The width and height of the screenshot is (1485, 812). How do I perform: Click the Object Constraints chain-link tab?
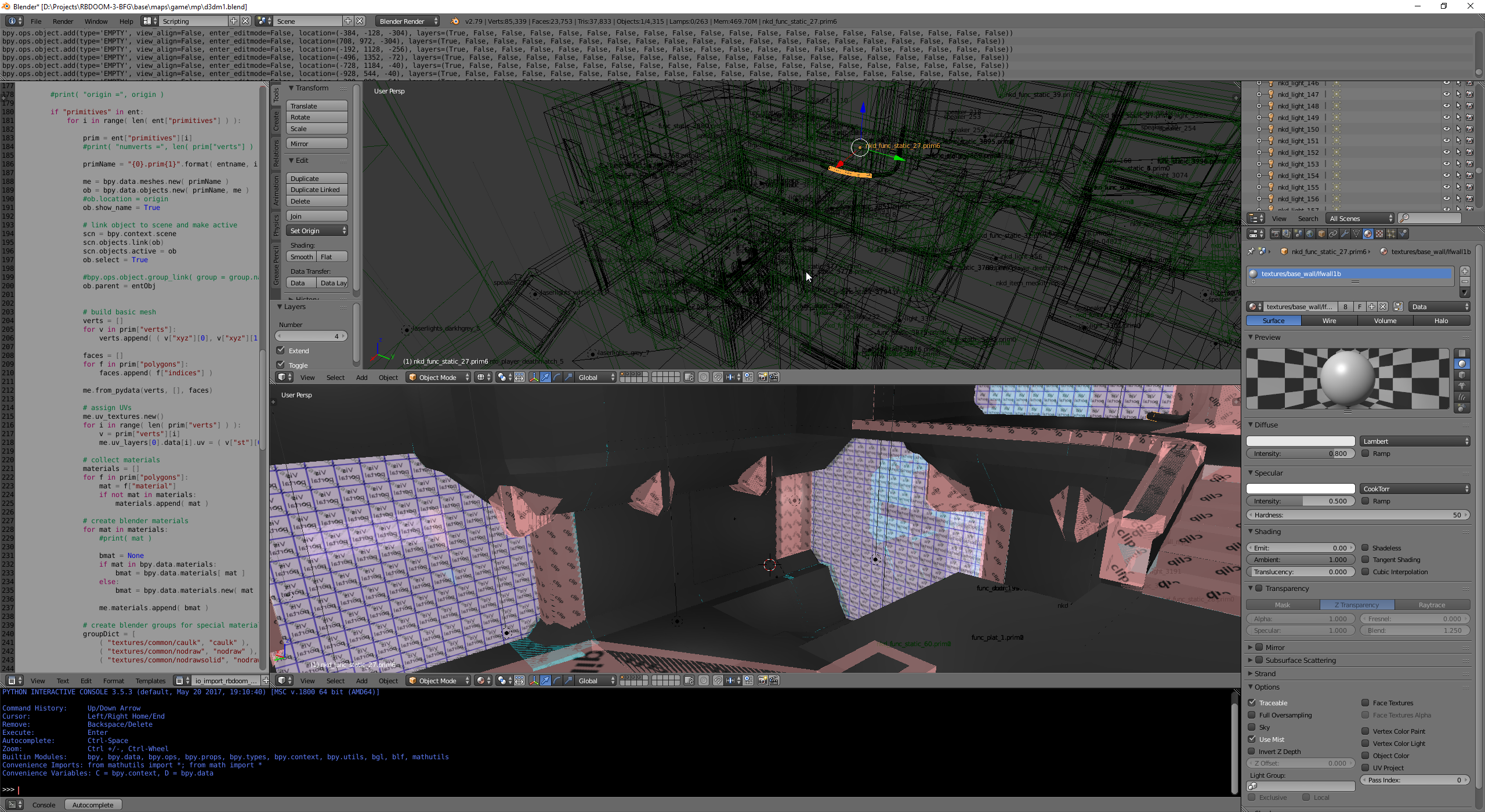click(x=1333, y=234)
